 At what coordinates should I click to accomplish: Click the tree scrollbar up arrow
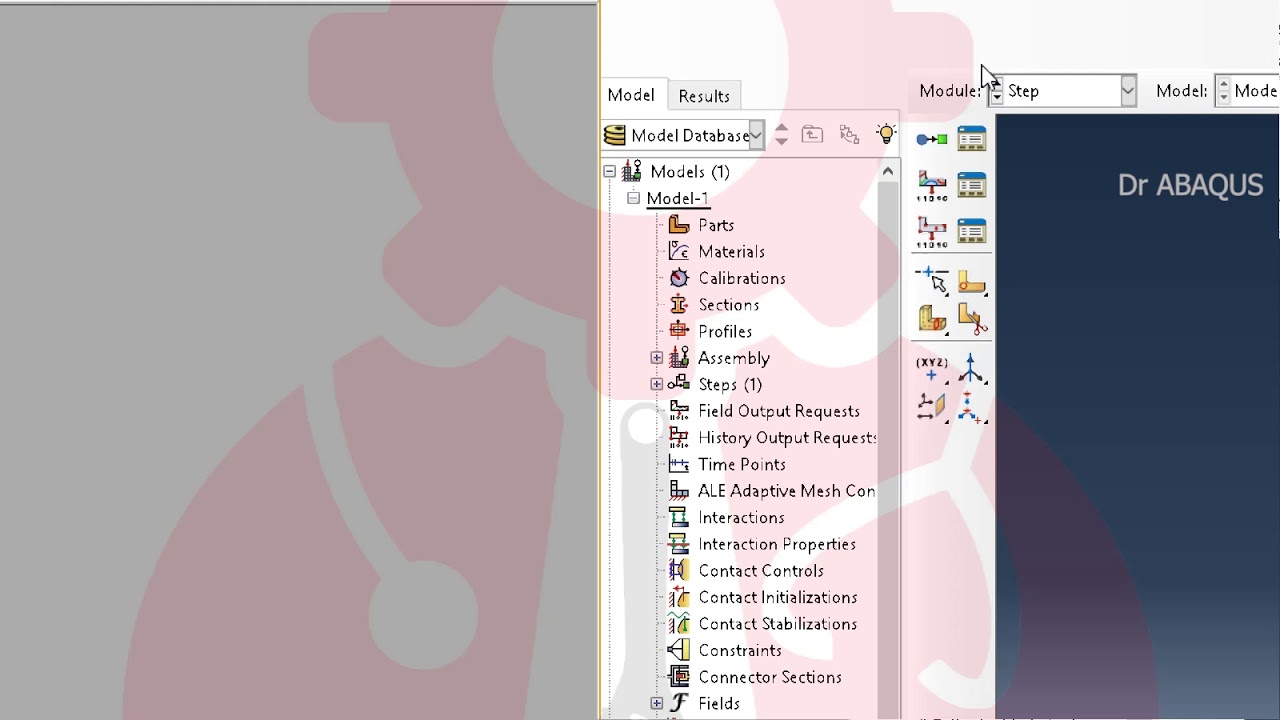pyautogui.click(x=887, y=172)
